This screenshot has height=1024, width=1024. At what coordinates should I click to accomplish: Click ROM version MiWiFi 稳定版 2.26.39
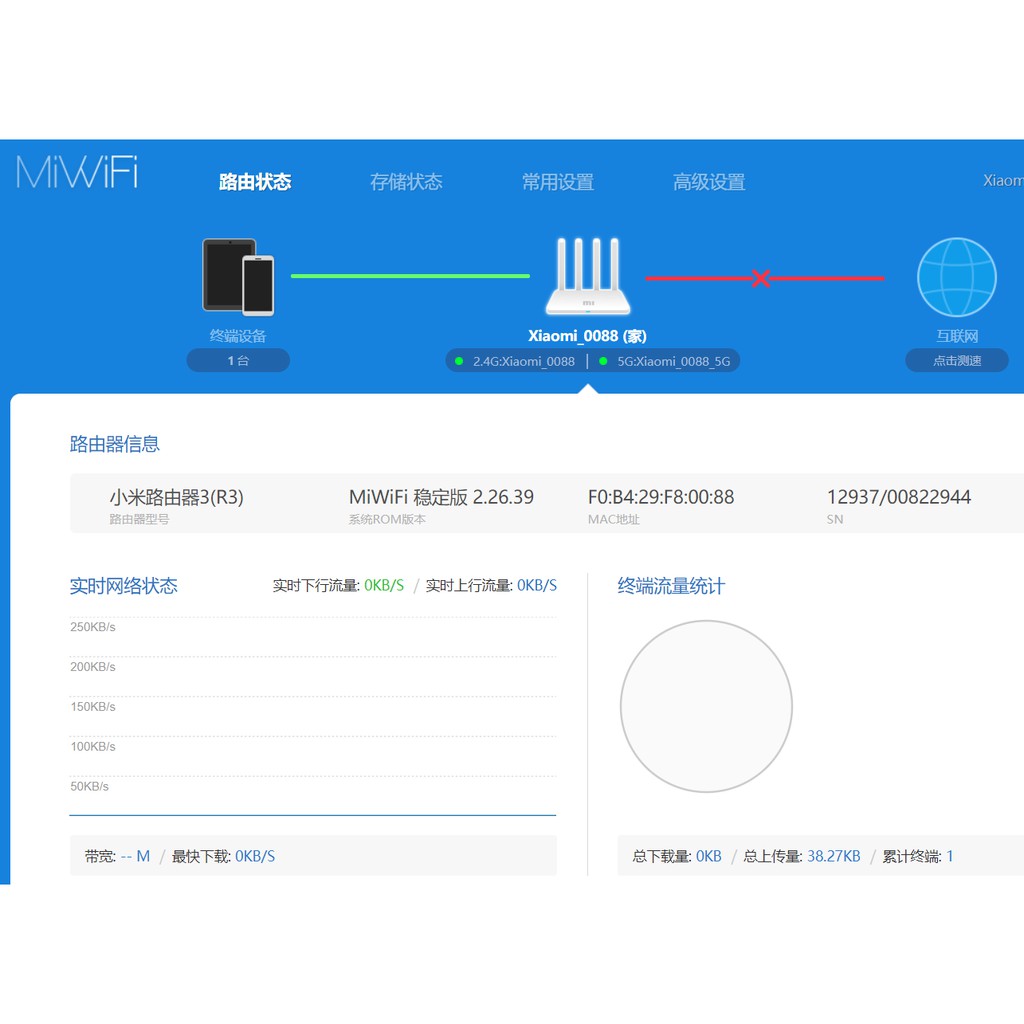[441, 497]
